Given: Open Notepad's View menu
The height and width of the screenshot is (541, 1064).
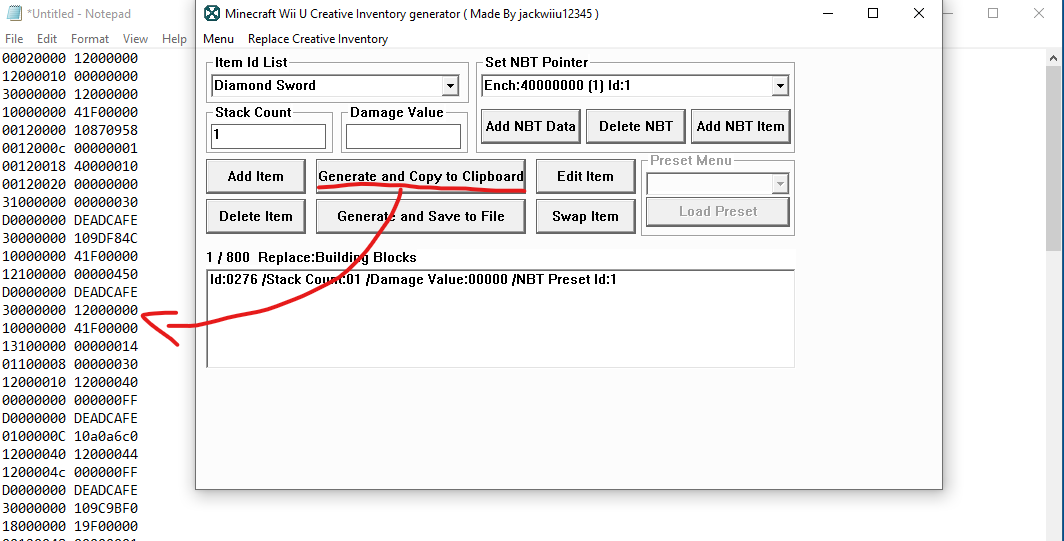Looking at the screenshot, I should click(x=135, y=39).
